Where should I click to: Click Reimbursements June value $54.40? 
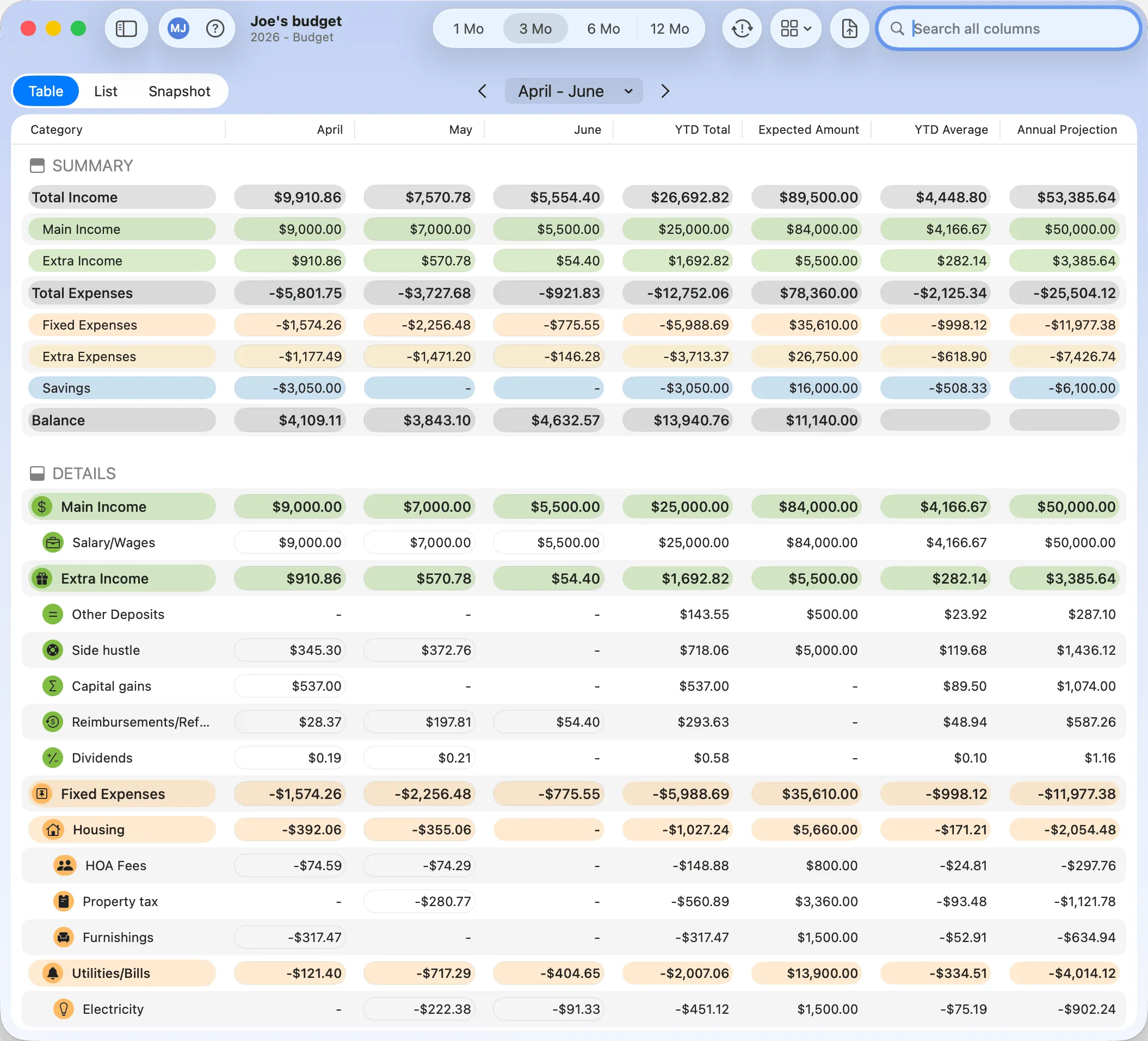[x=548, y=722]
